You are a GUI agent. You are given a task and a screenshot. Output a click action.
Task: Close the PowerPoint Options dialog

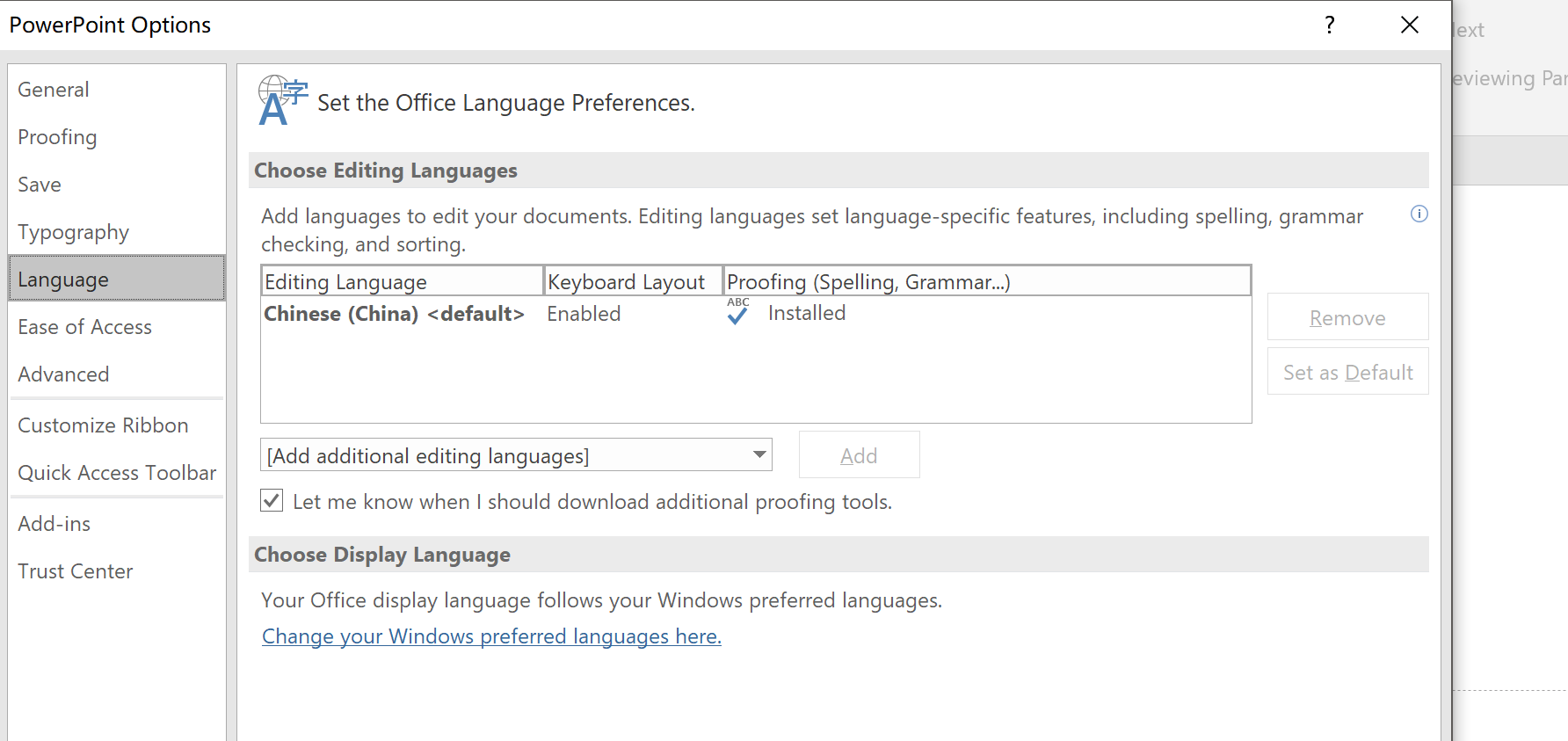tap(1410, 25)
